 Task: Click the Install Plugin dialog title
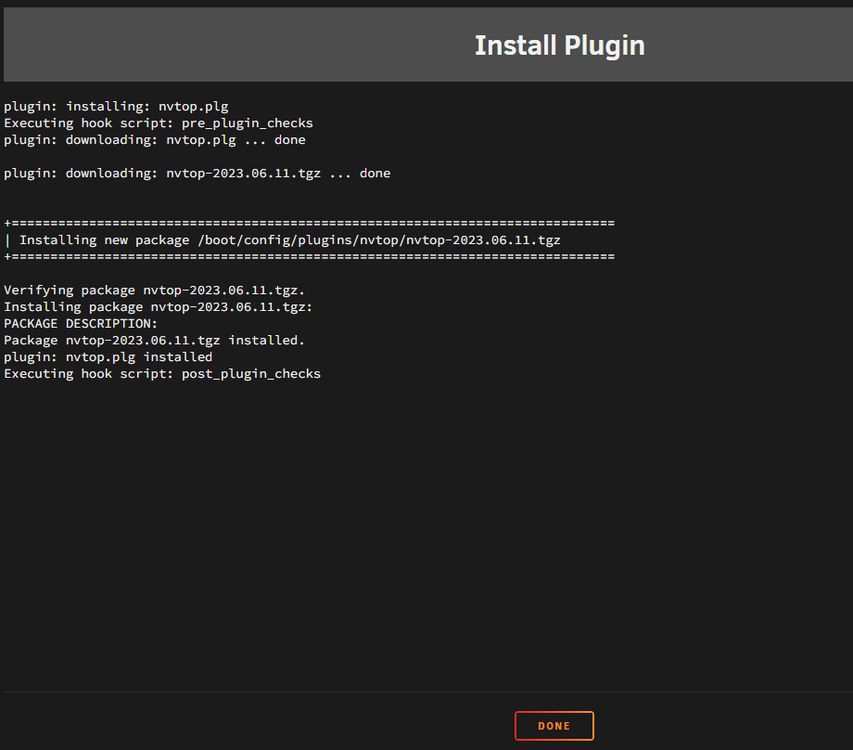(x=559, y=45)
